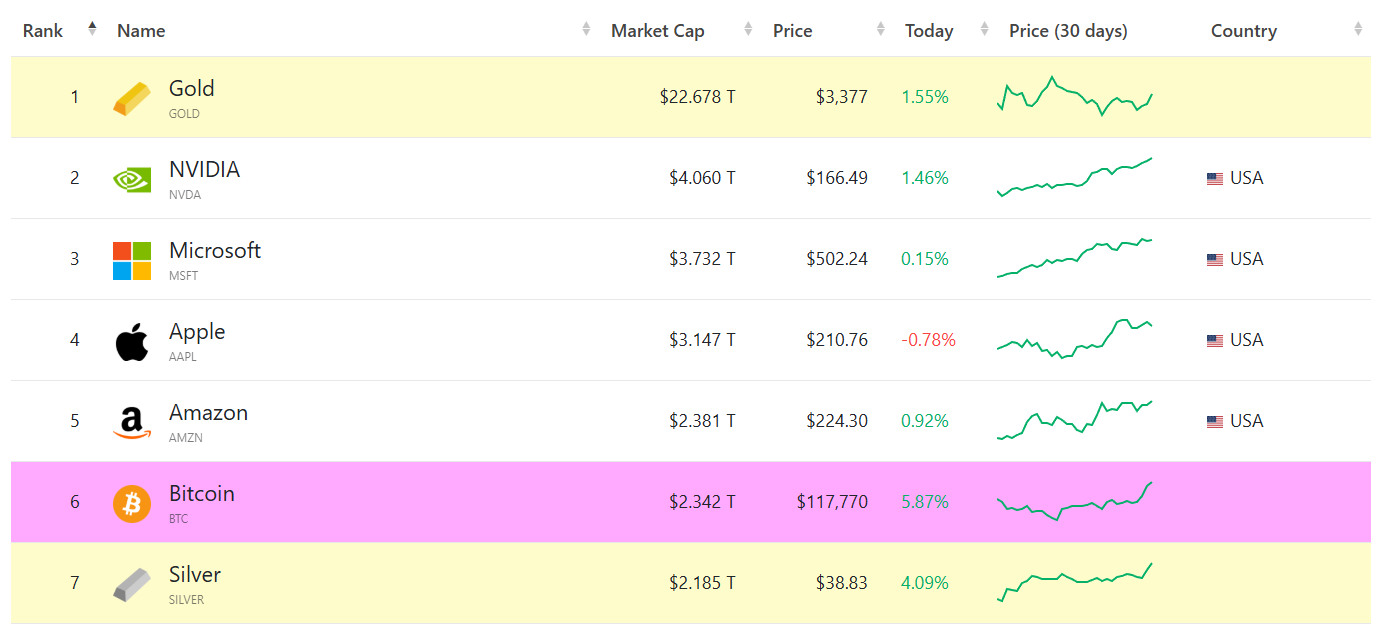Click Gold's 1.55% daily change

[925, 97]
